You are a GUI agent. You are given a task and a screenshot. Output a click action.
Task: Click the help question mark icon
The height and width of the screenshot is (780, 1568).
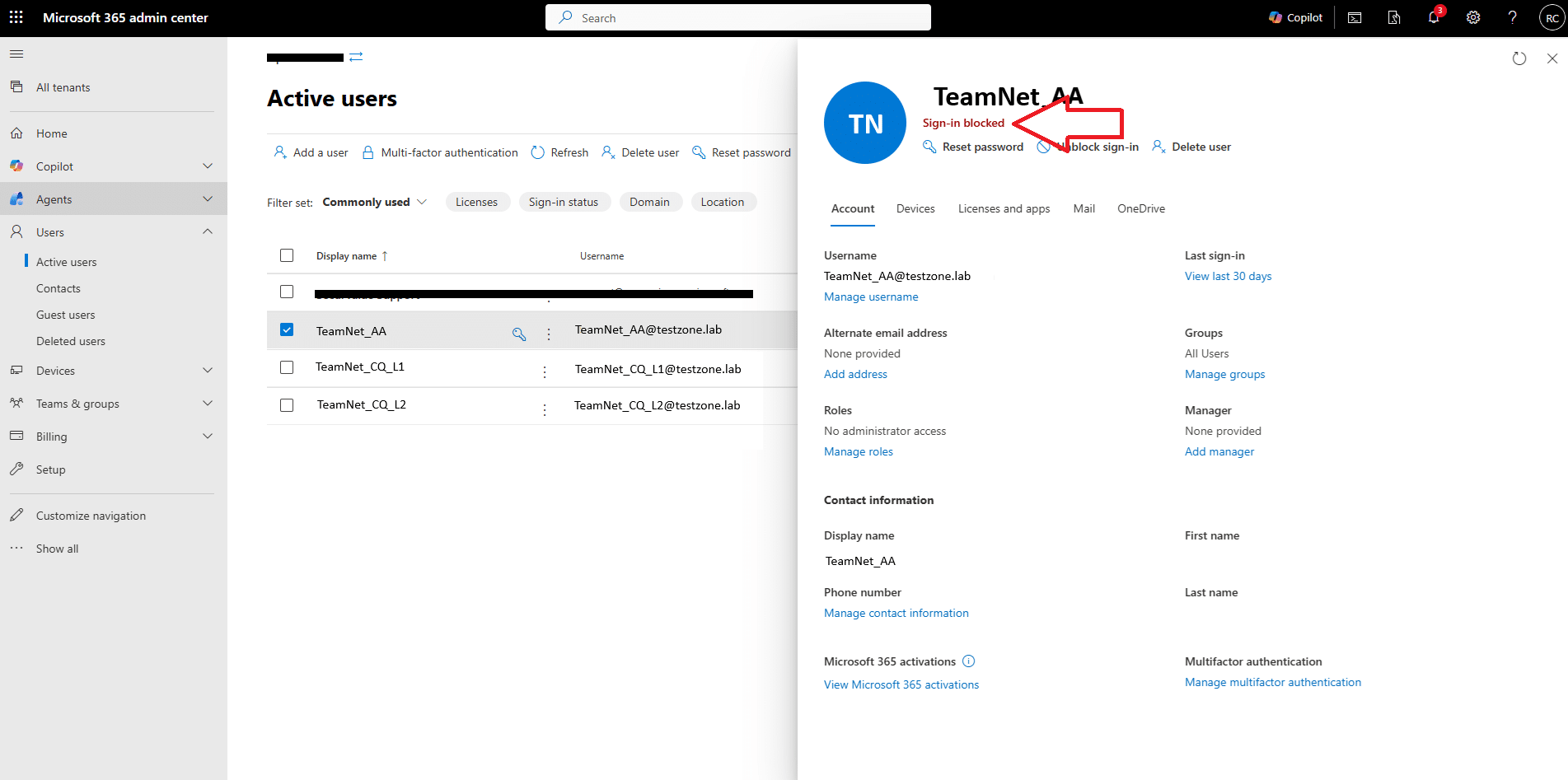[x=1512, y=17]
